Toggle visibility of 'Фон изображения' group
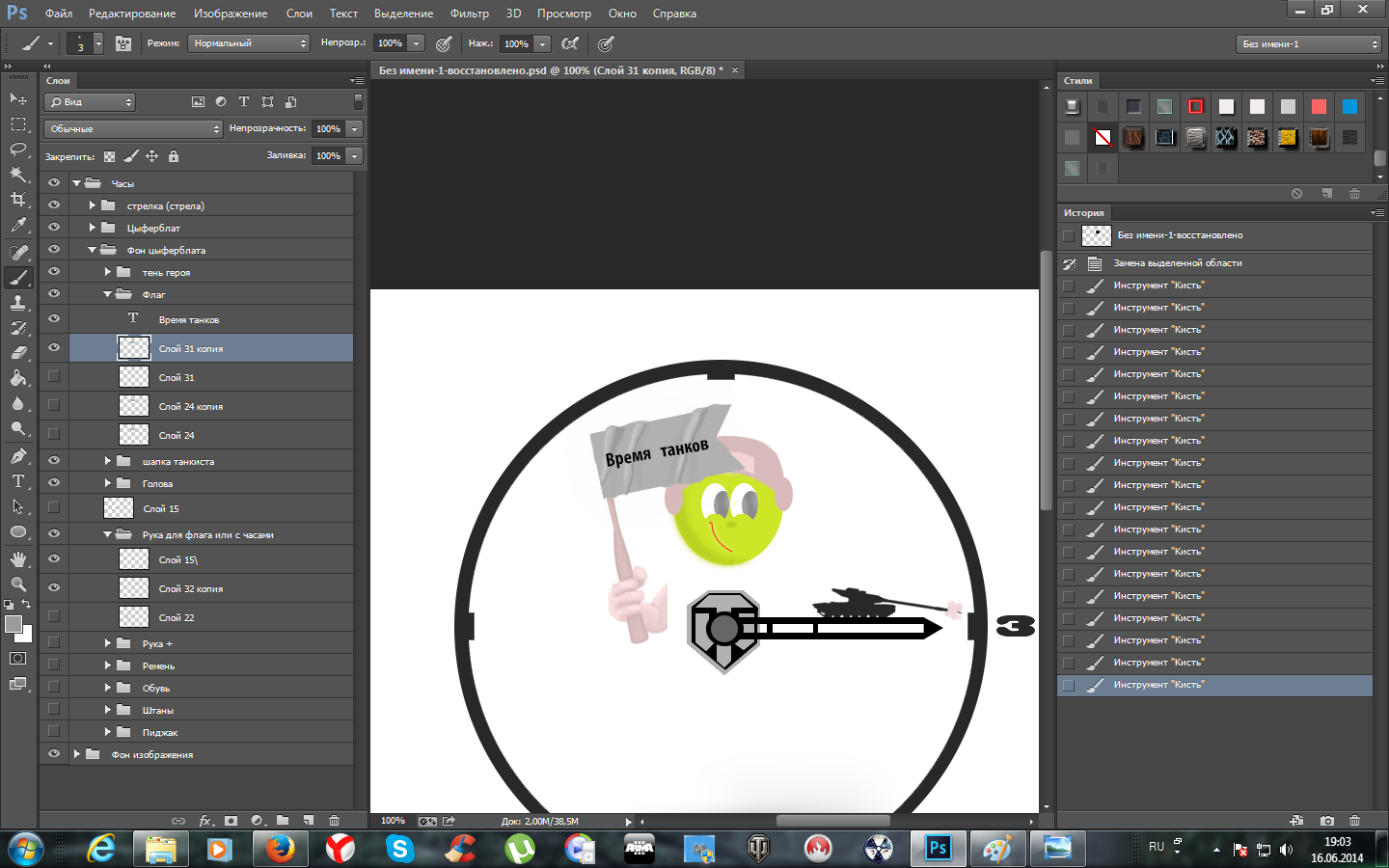 pos(54,754)
